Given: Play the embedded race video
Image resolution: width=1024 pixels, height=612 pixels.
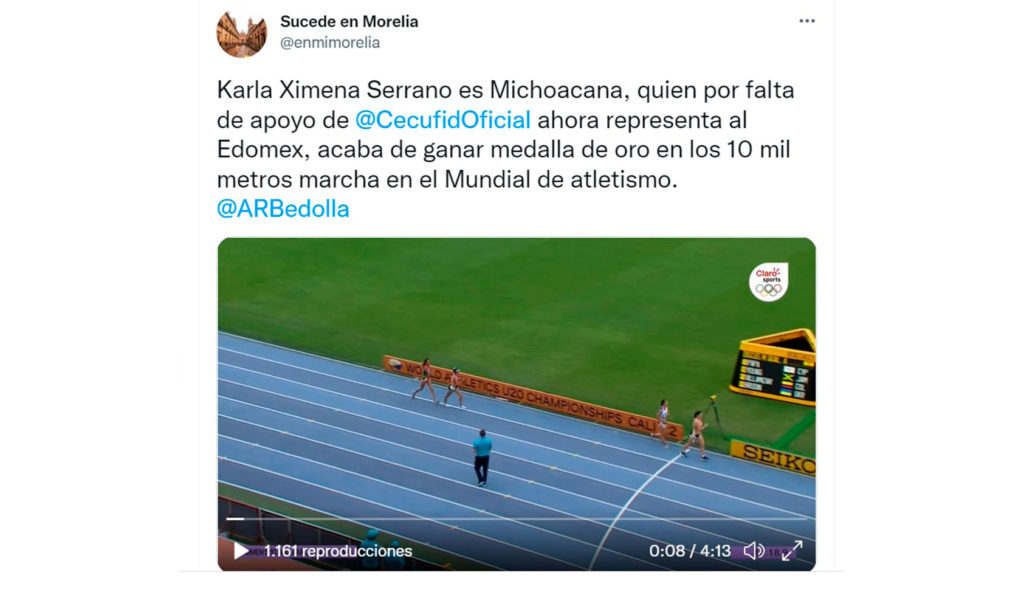Looking at the screenshot, I should (240, 551).
